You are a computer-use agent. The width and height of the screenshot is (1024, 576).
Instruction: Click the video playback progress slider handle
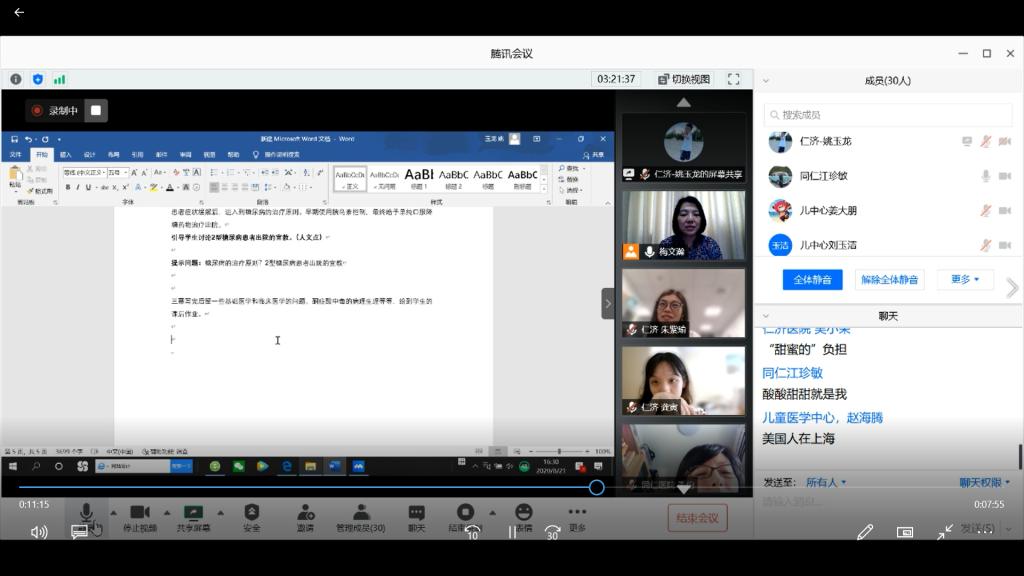(596, 487)
